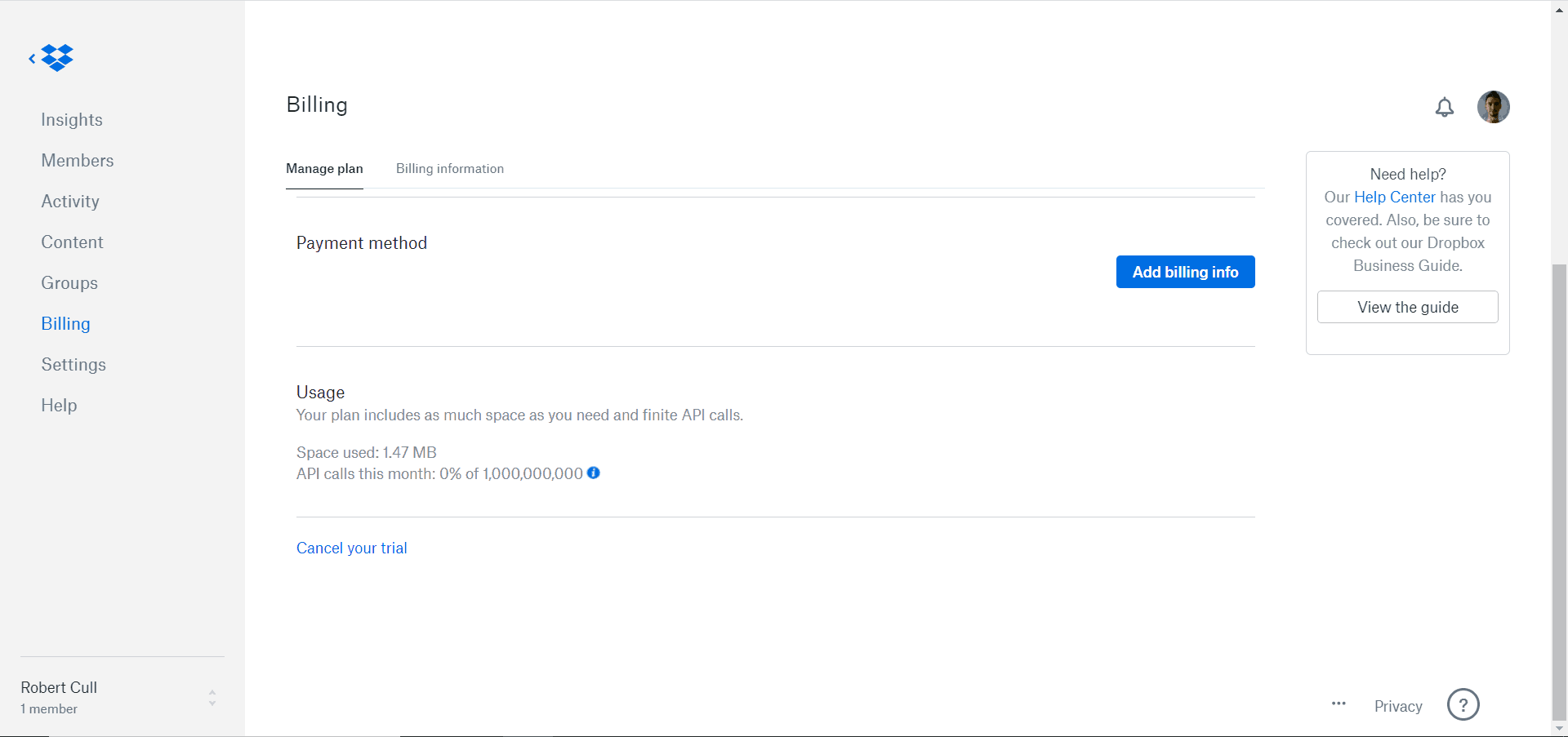Open the user profile avatar

pos(1493,107)
